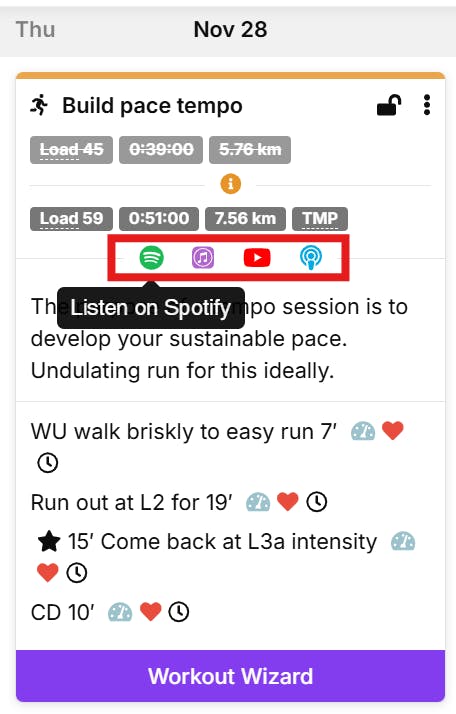Click the orange info circle icon
Image resolution: width=456 pixels, height=714 pixels.
[x=231, y=184]
